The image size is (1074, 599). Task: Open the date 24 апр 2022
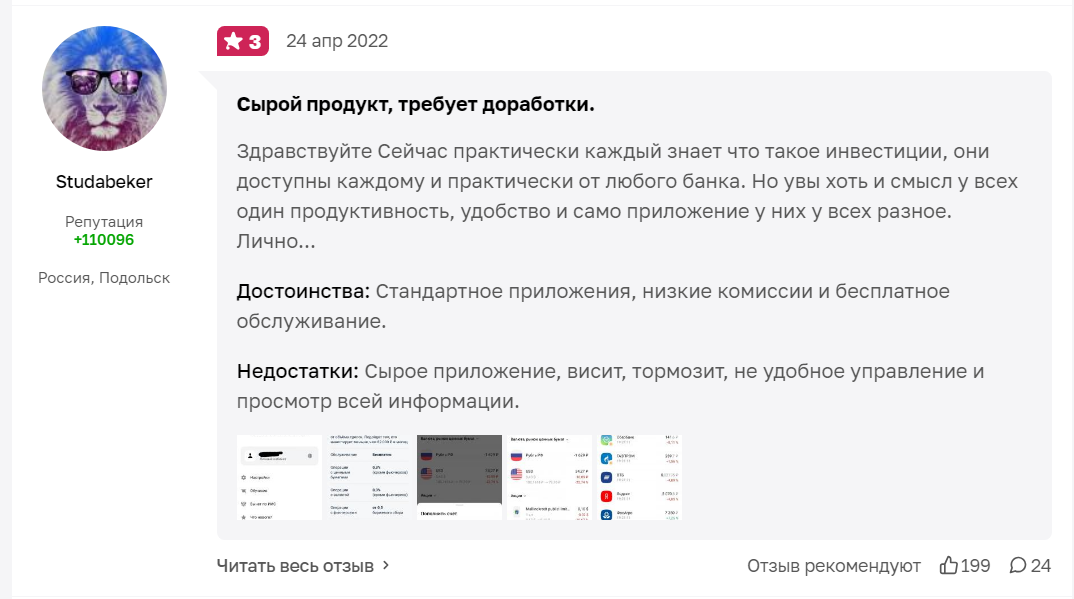(337, 41)
